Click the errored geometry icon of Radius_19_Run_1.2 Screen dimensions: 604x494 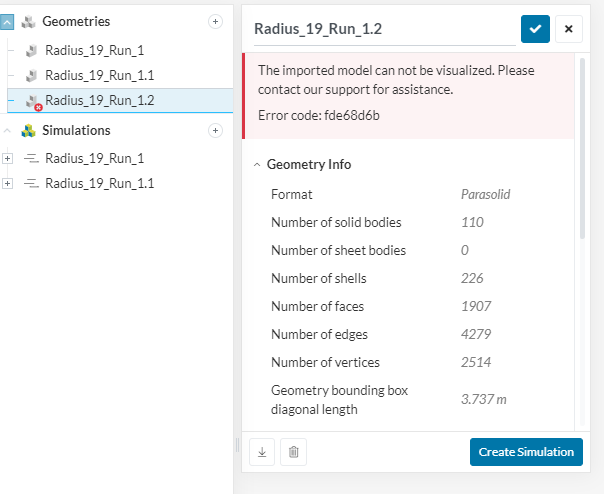click(x=33, y=102)
